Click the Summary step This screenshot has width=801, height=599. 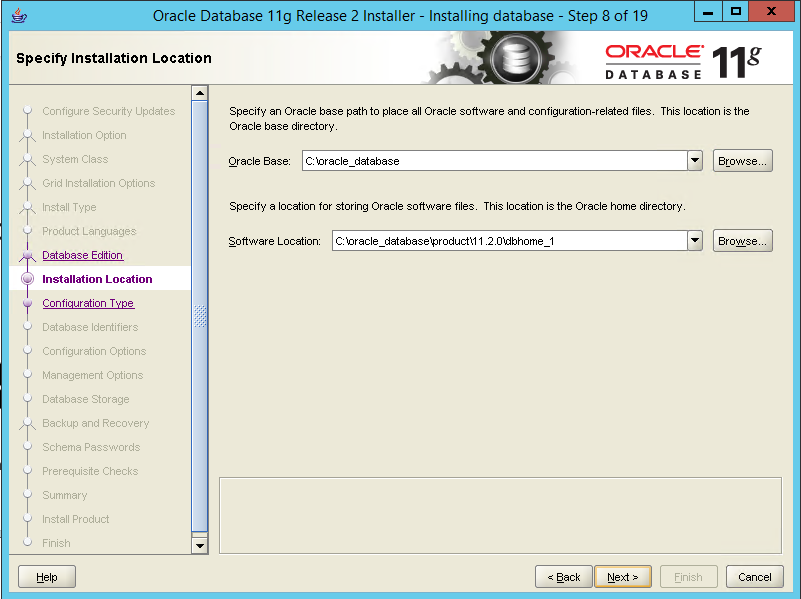[x=64, y=495]
